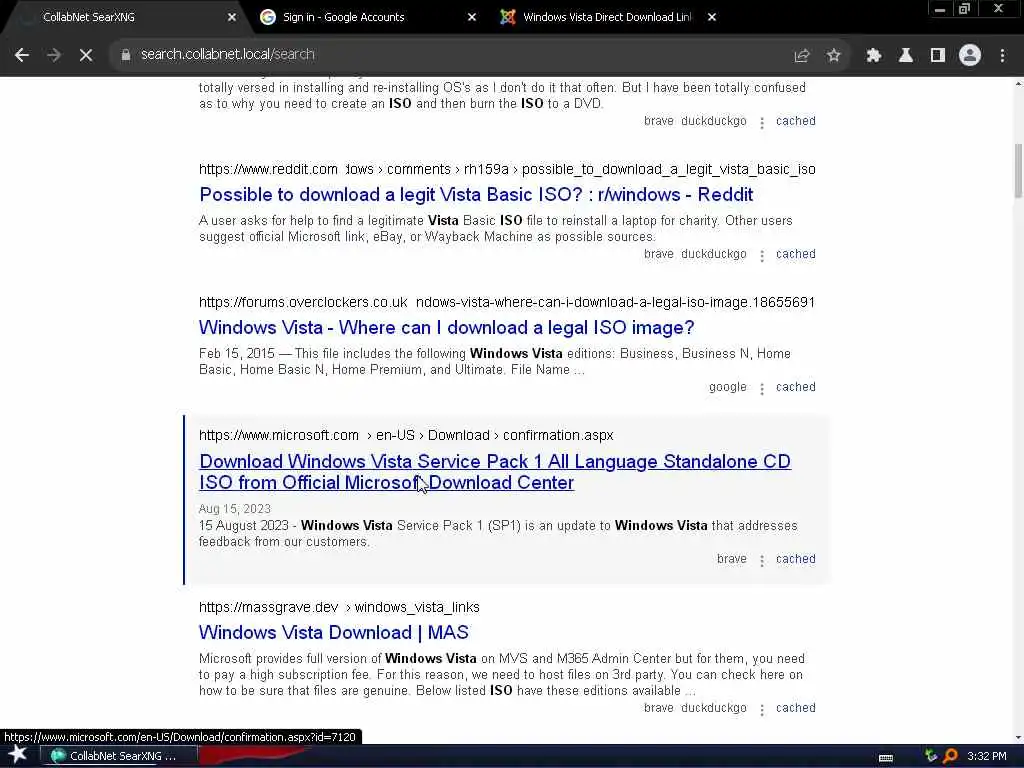Stop loading the page
Viewport: 1024px width, 768px height.
86,56
